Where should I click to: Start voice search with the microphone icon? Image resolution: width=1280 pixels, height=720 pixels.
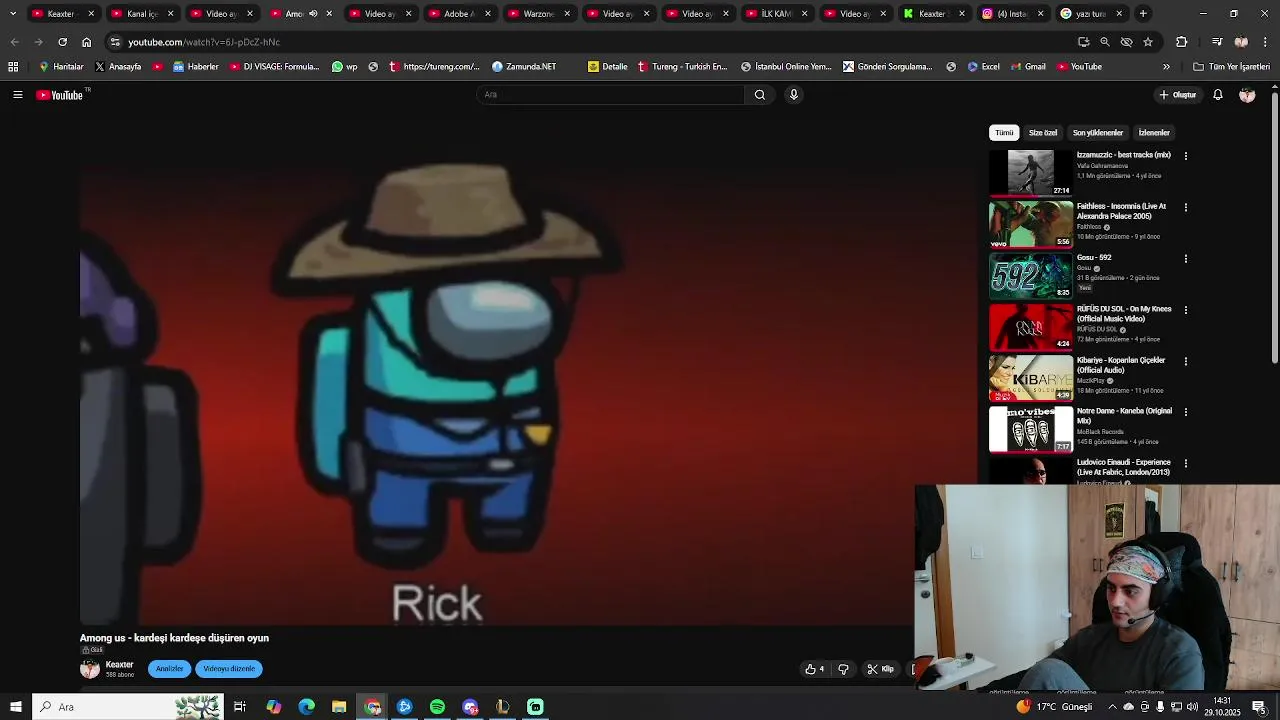pyautogui.click(x=794, y=95)
